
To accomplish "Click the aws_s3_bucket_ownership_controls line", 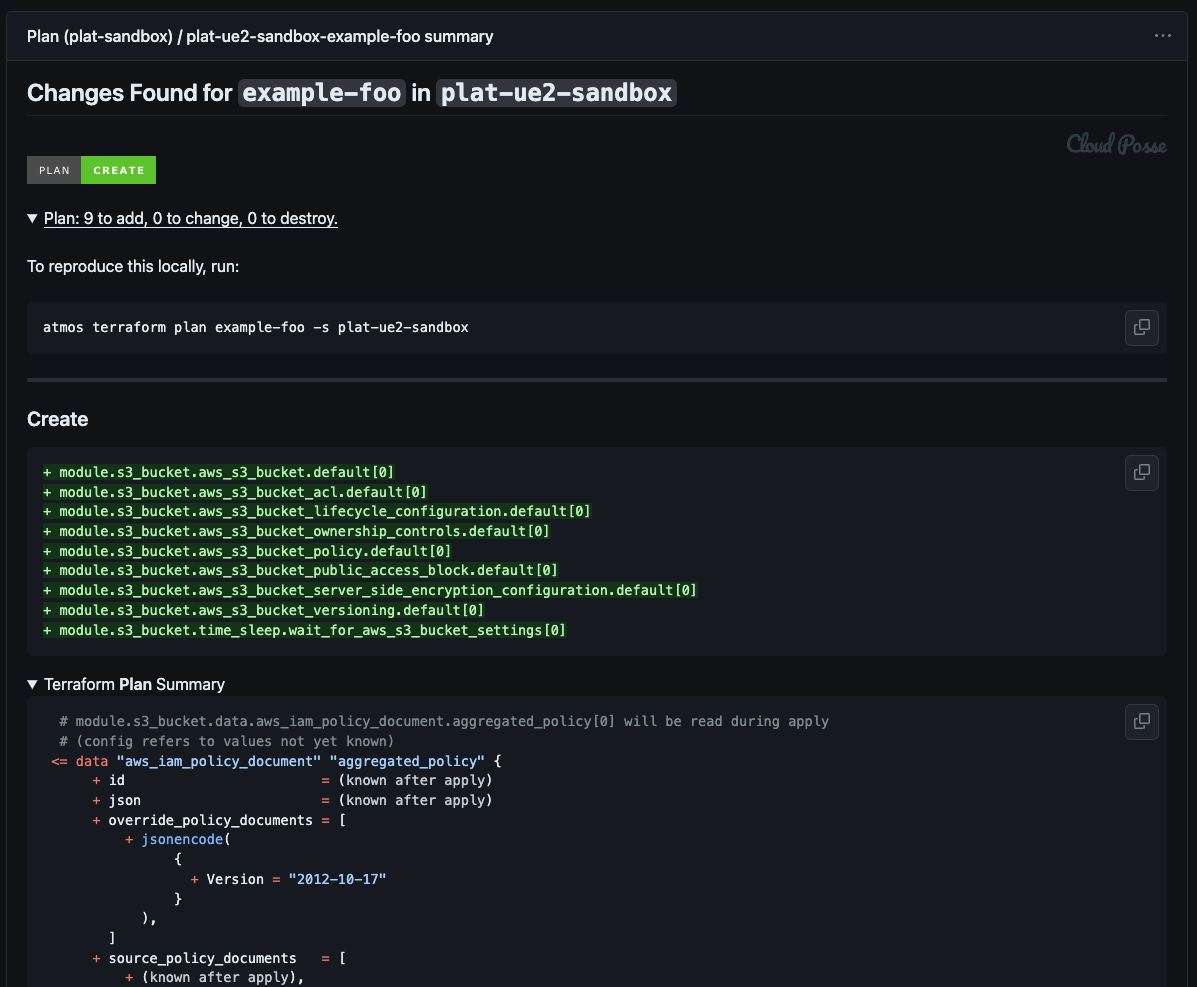I will pos(296,531).
